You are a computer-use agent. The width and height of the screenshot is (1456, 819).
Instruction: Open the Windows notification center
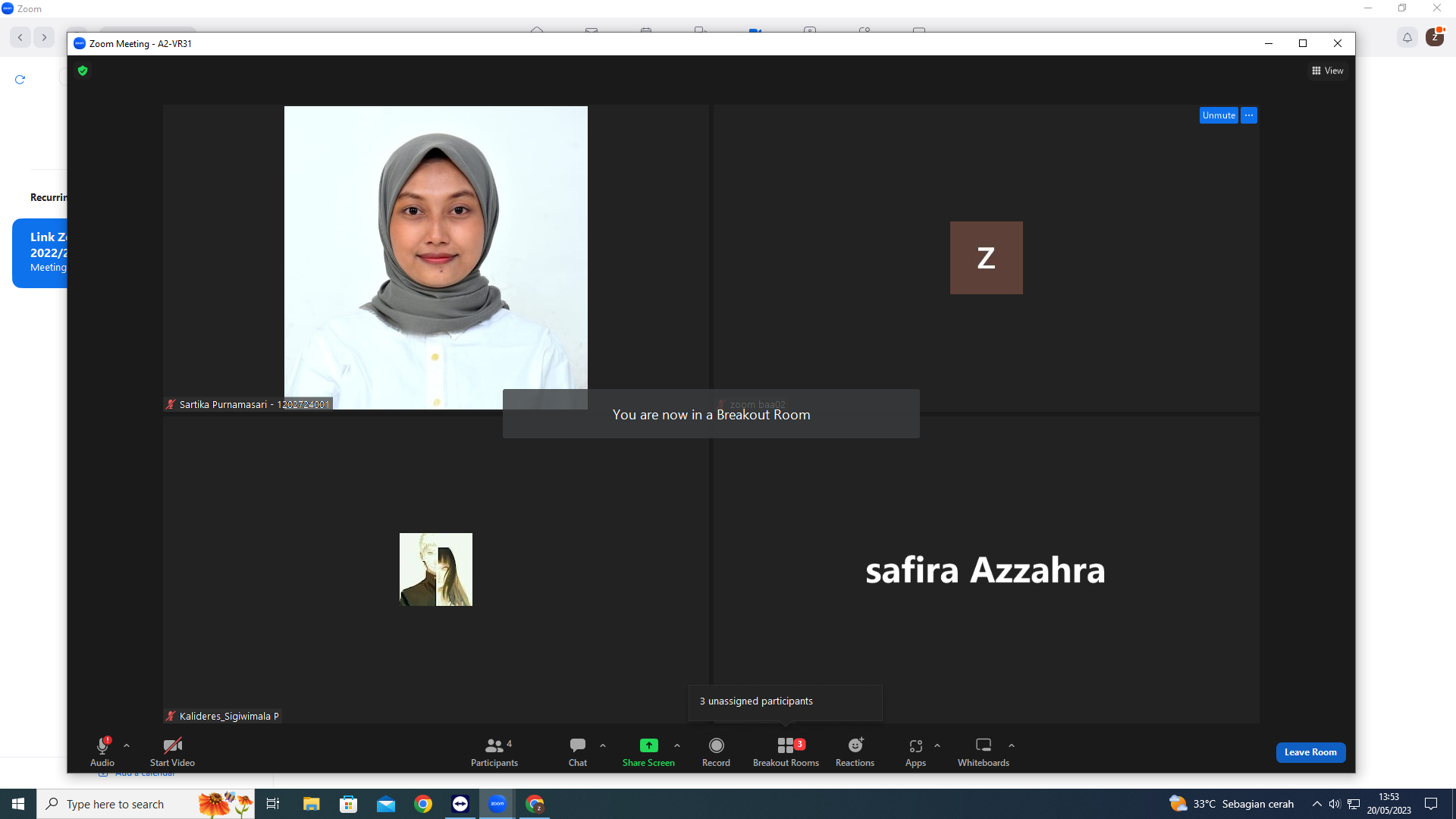(x=1431, y=804)
